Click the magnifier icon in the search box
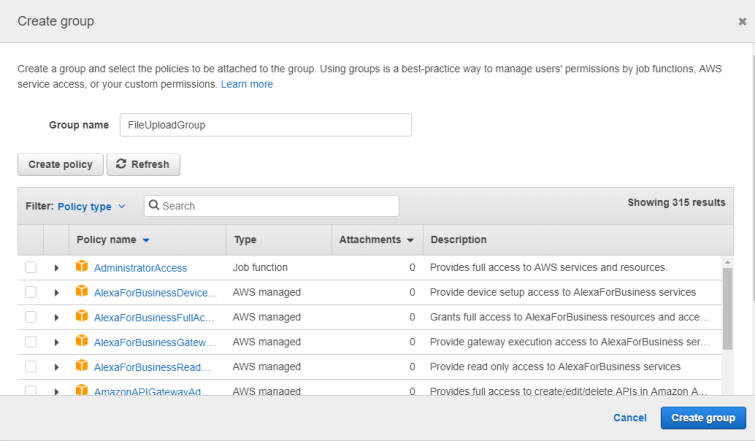The width and height of the screenshot is (755, 441). [154, 206]
